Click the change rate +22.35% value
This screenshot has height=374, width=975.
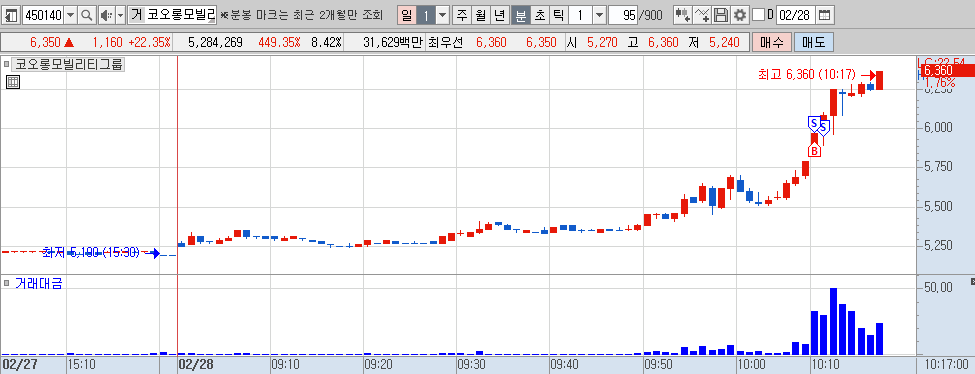point(149,42)
